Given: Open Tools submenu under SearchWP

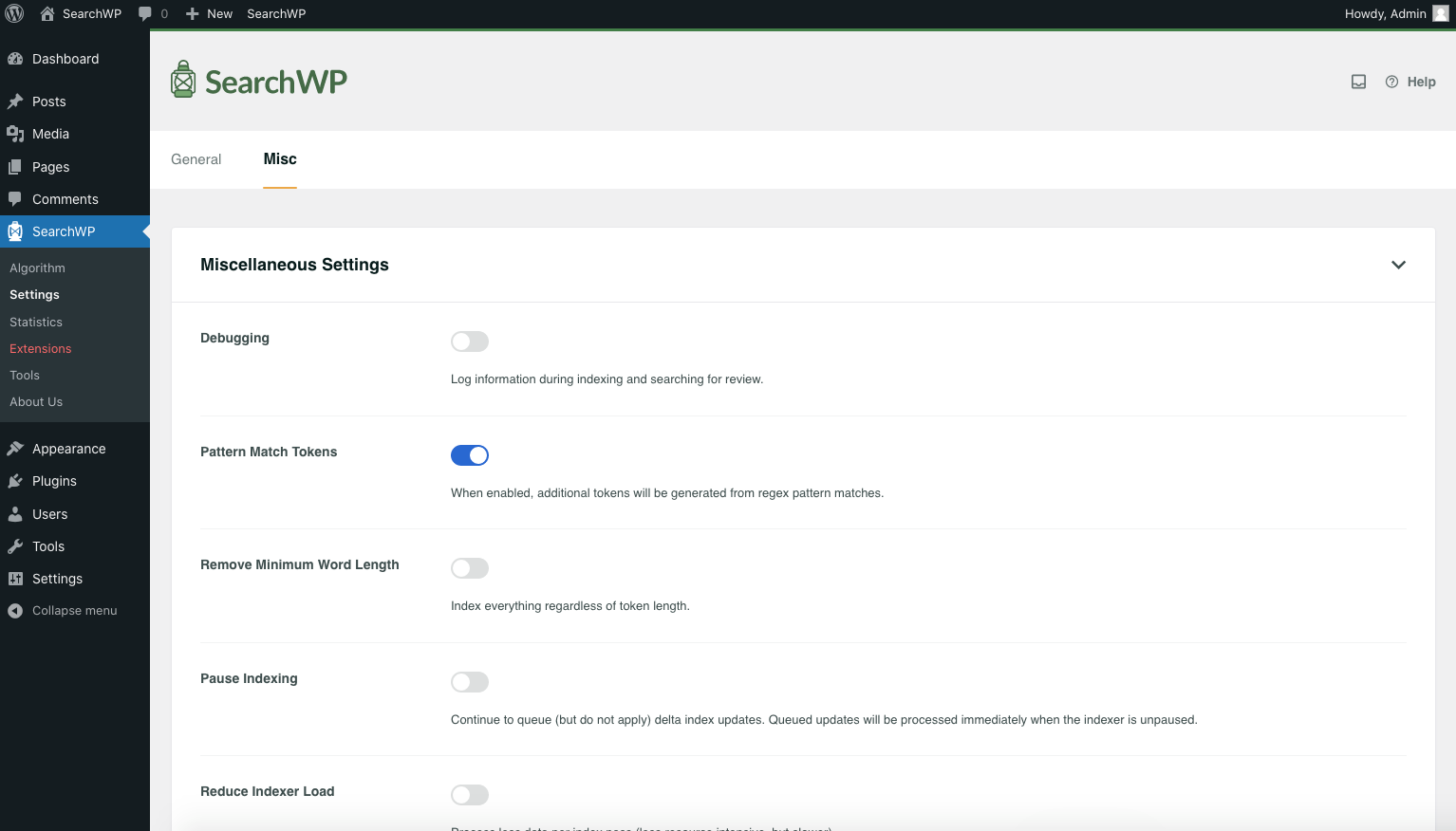Looking at the screenshot, I should (25, 376).
